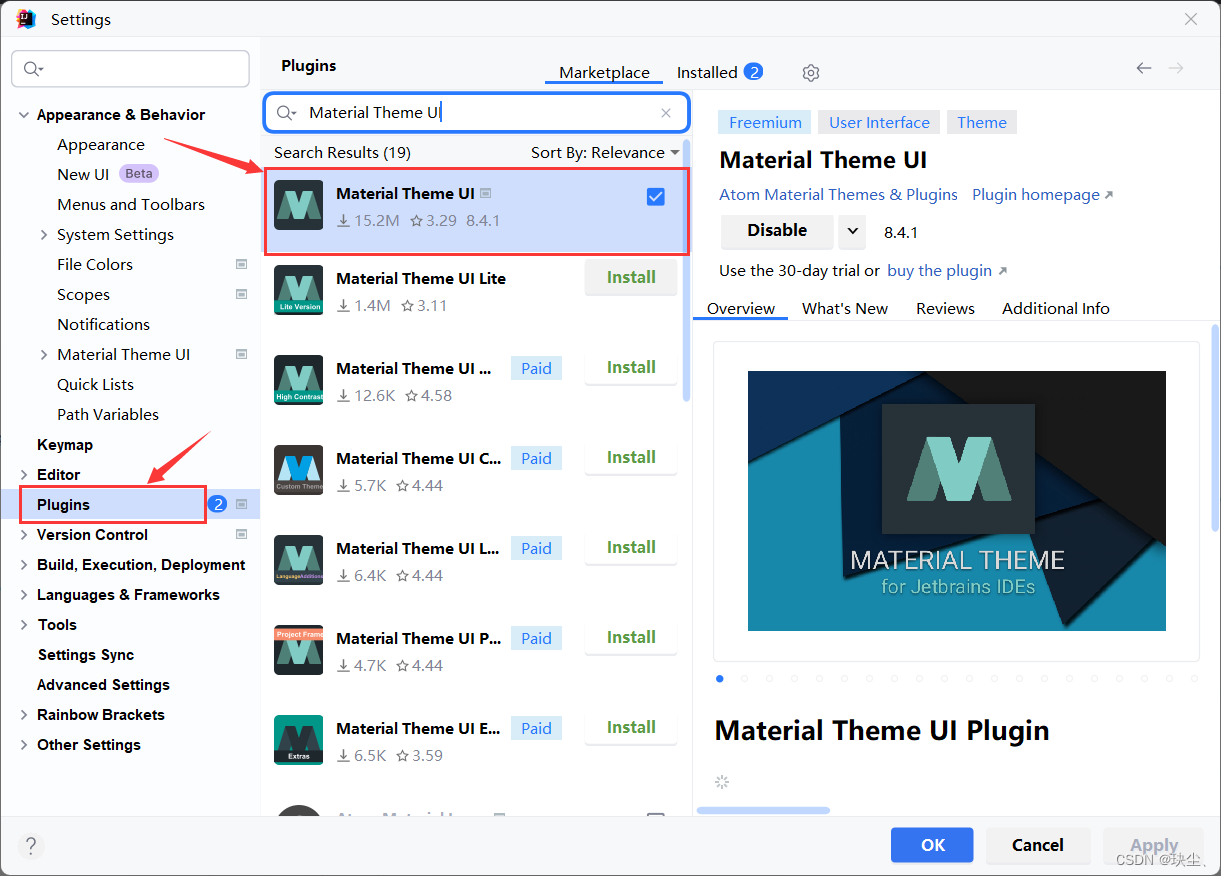
Task: Click the back navigation arrow
Action: click(1144, 68)
